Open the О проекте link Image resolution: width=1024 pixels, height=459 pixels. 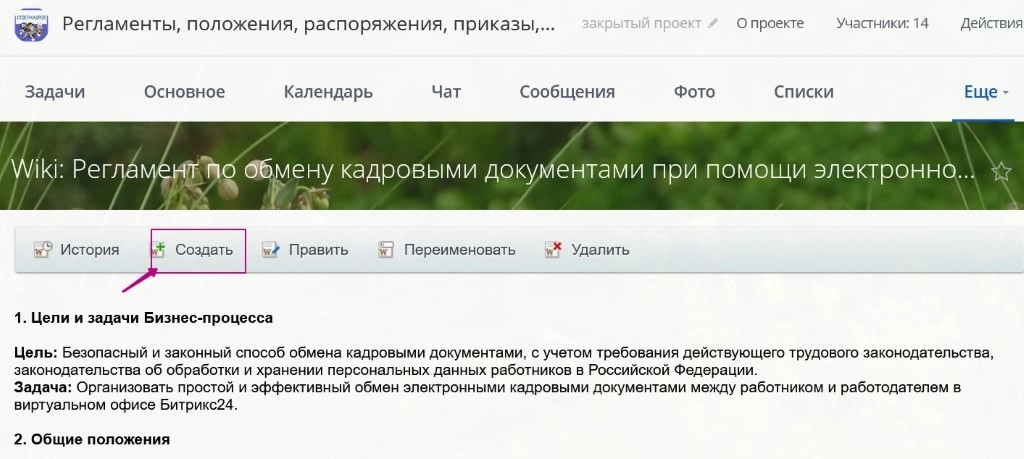pyautogui.click(x=770, y=24)
